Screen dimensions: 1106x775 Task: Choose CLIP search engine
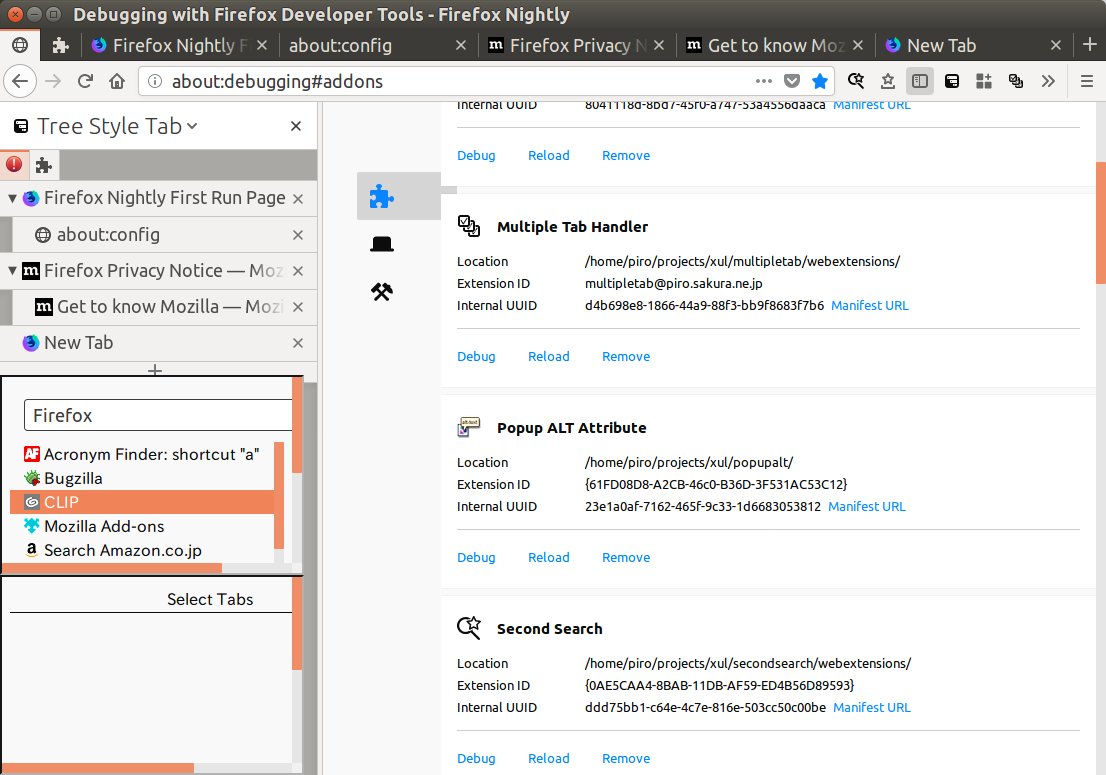pos(142,502)
